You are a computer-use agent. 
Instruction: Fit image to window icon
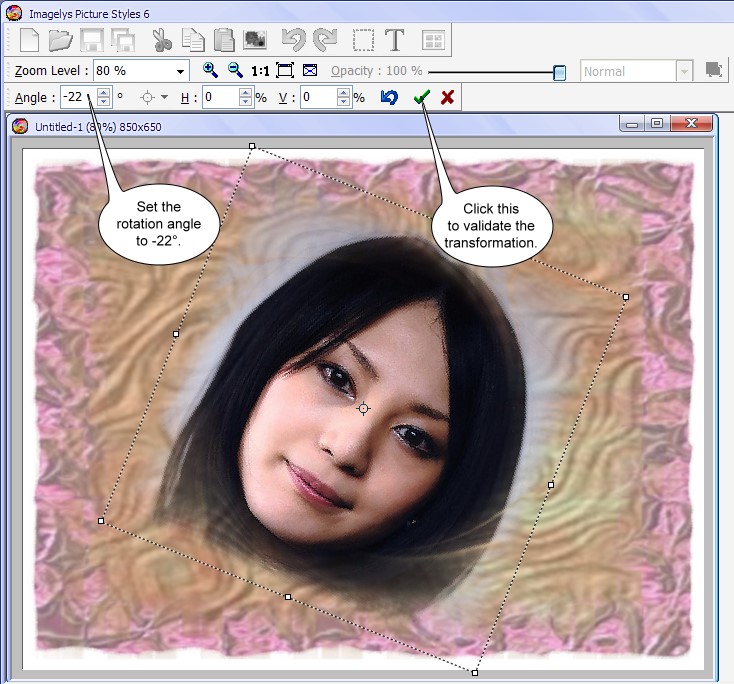(x=285, y=71)
